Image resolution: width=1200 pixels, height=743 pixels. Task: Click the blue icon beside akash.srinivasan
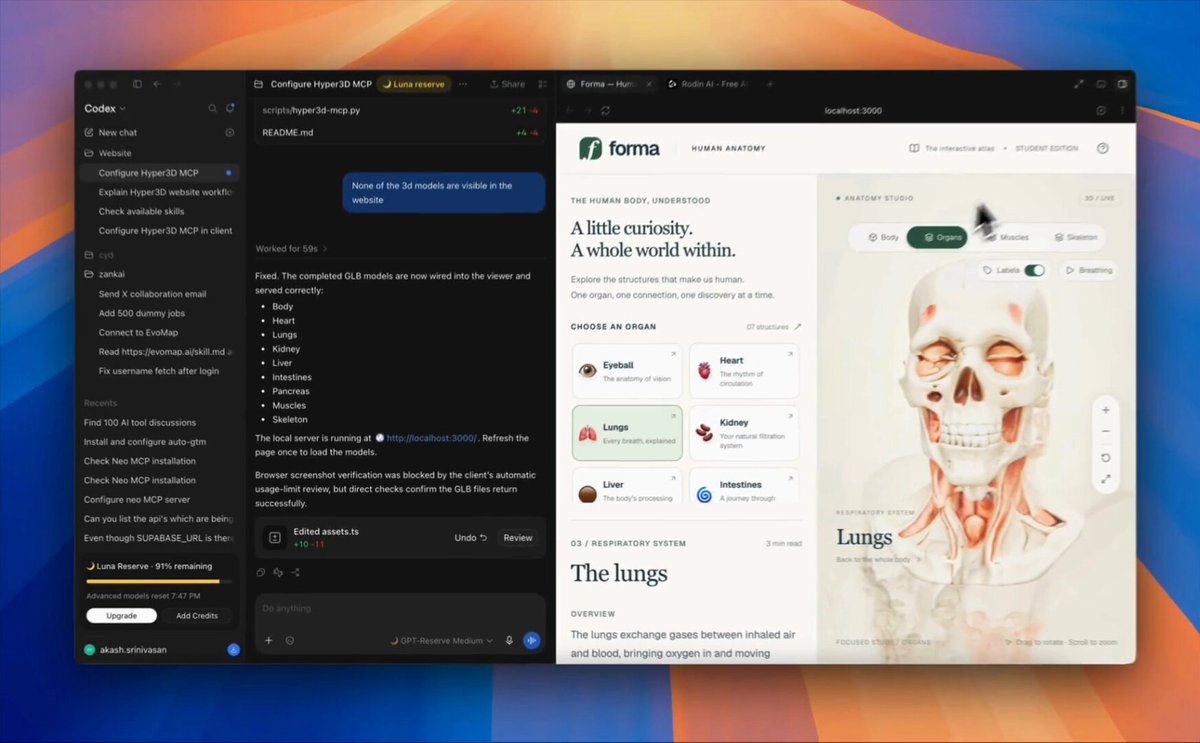(233, 649)
